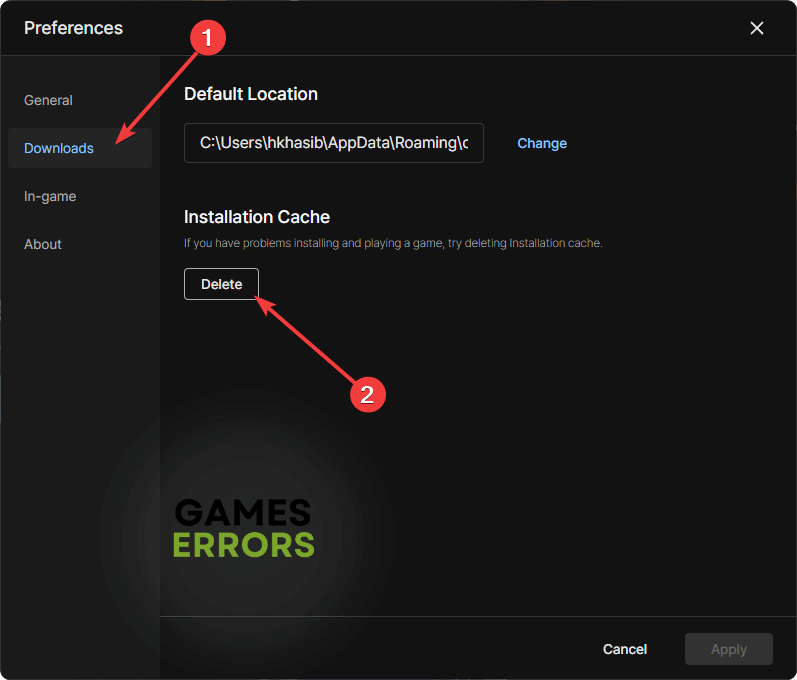Click the Default Location heading
This screenshot has height=680, width=797.
(x=251, y=94)
